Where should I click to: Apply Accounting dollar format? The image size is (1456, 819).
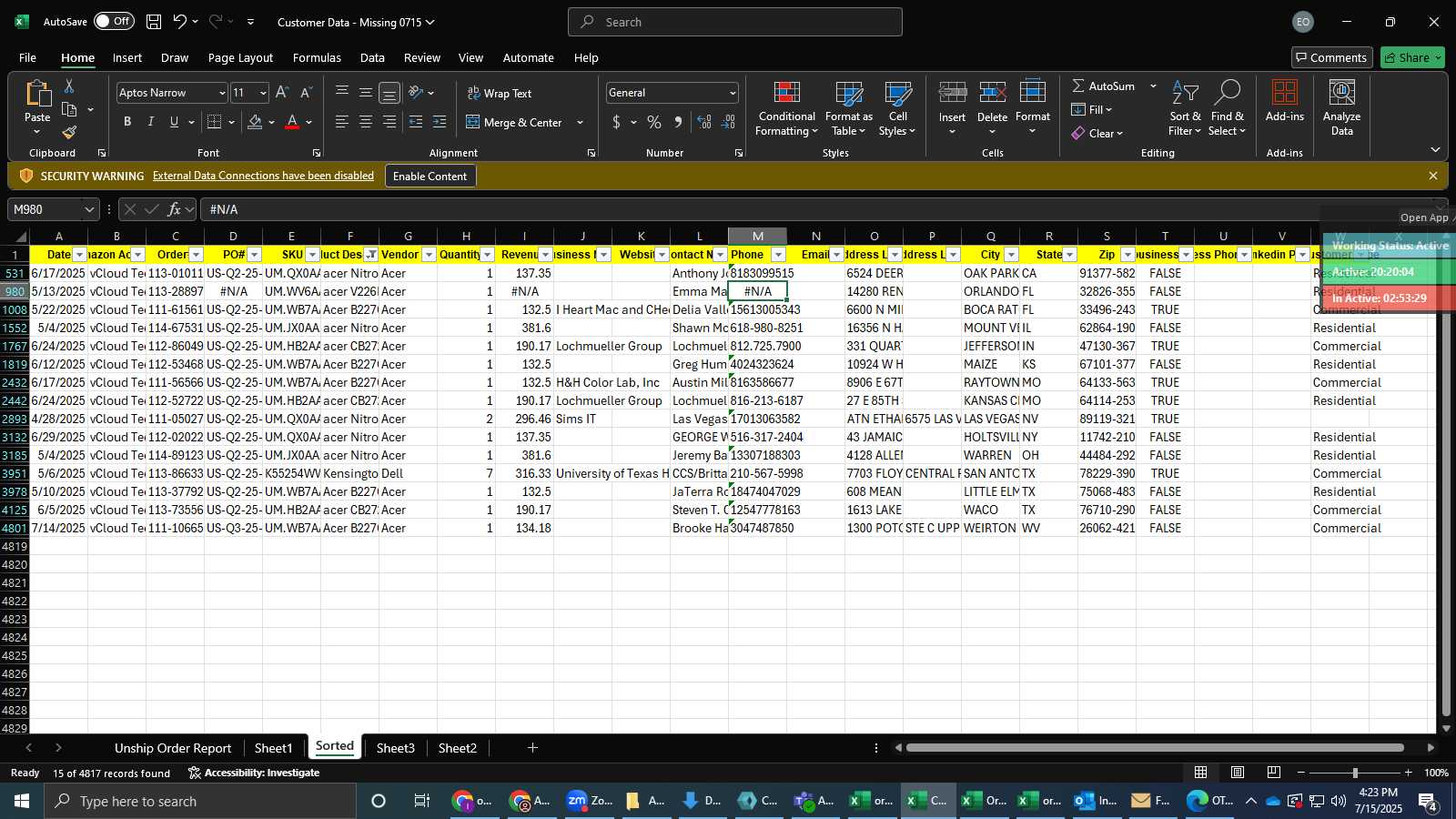(617, 122)
